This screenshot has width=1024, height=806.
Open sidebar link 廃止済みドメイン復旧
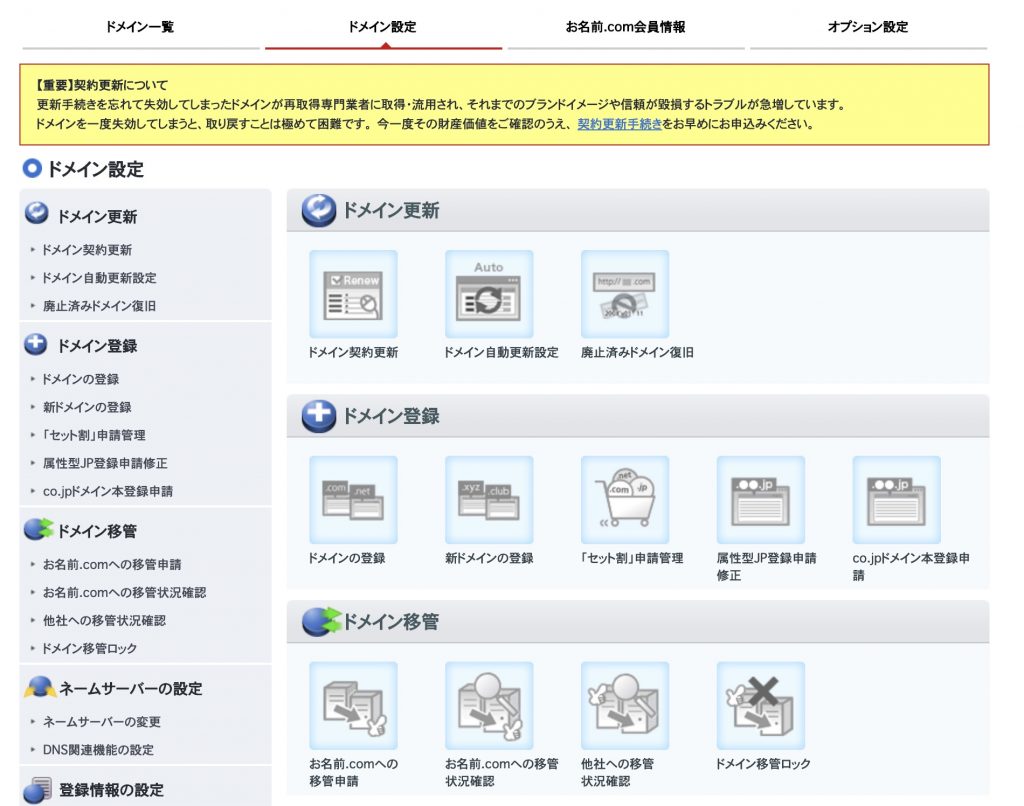pos(99,306)
